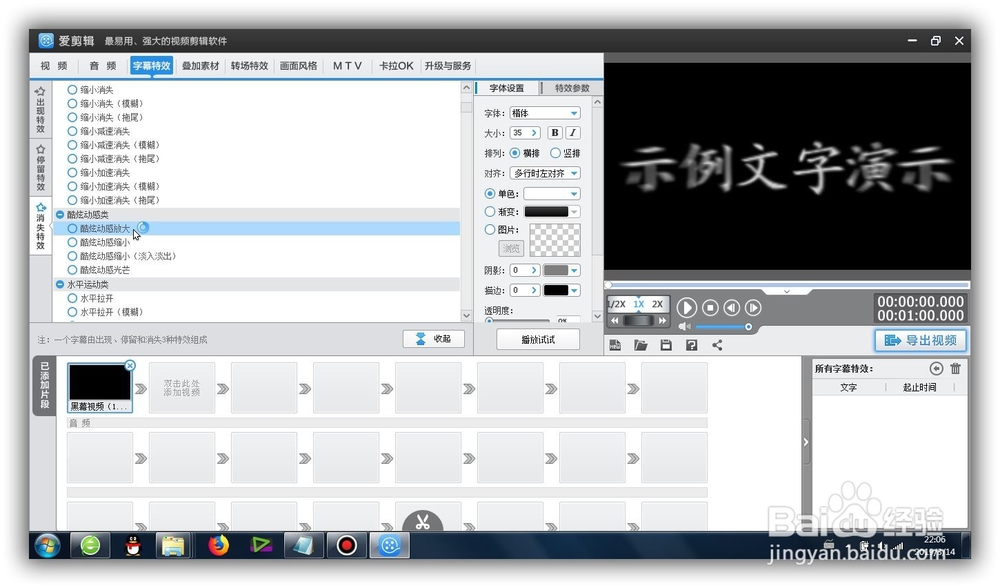This screenshot has height=588, width=1000.
Task: Expand the chevron under the preview timeline
Action: pos(787,291)
